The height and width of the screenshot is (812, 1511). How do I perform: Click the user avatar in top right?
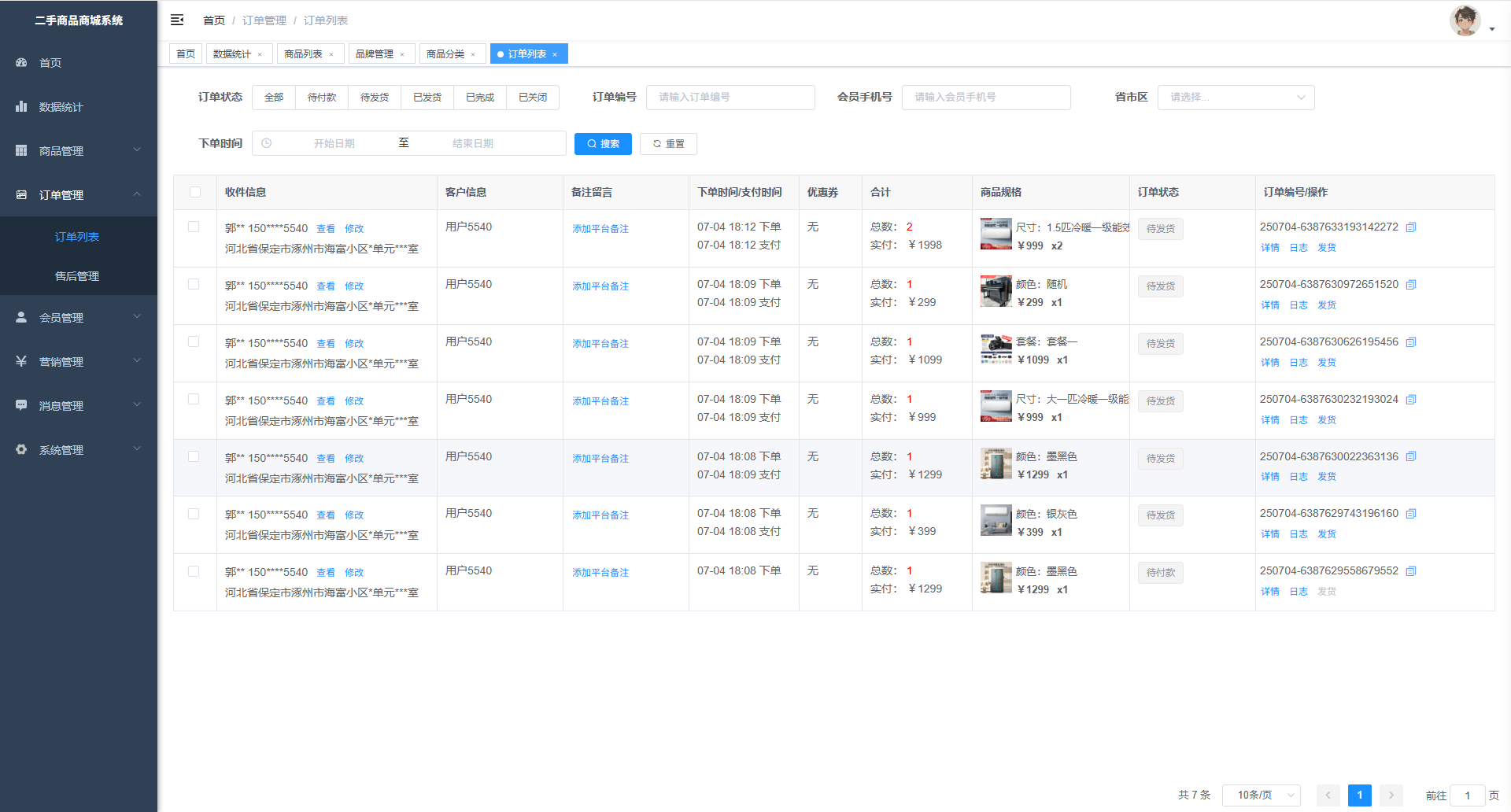[x=1465, y=21]
